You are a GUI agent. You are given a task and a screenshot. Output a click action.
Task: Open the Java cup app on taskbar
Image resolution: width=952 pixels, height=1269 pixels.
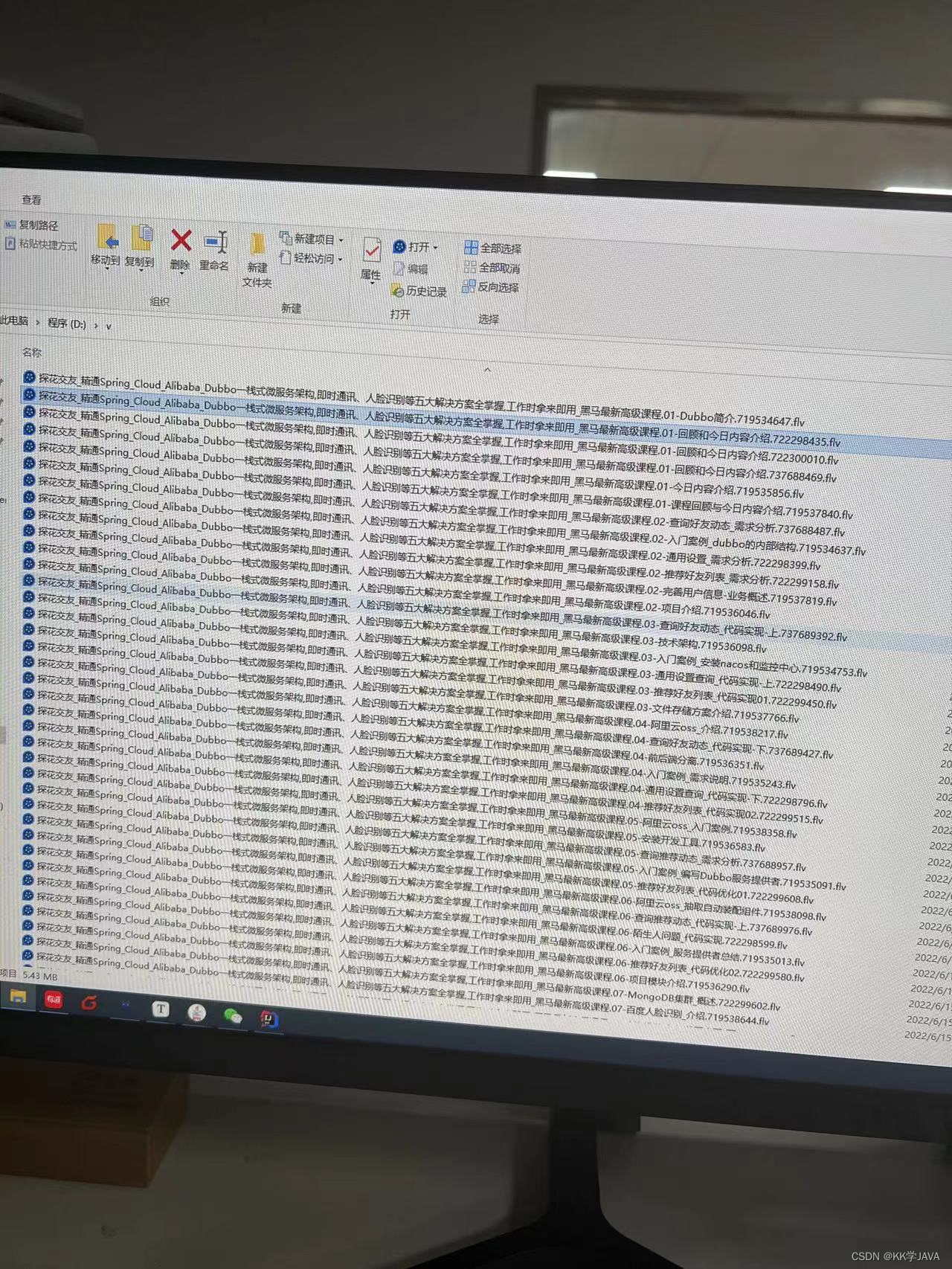(x=196, y=1012)
